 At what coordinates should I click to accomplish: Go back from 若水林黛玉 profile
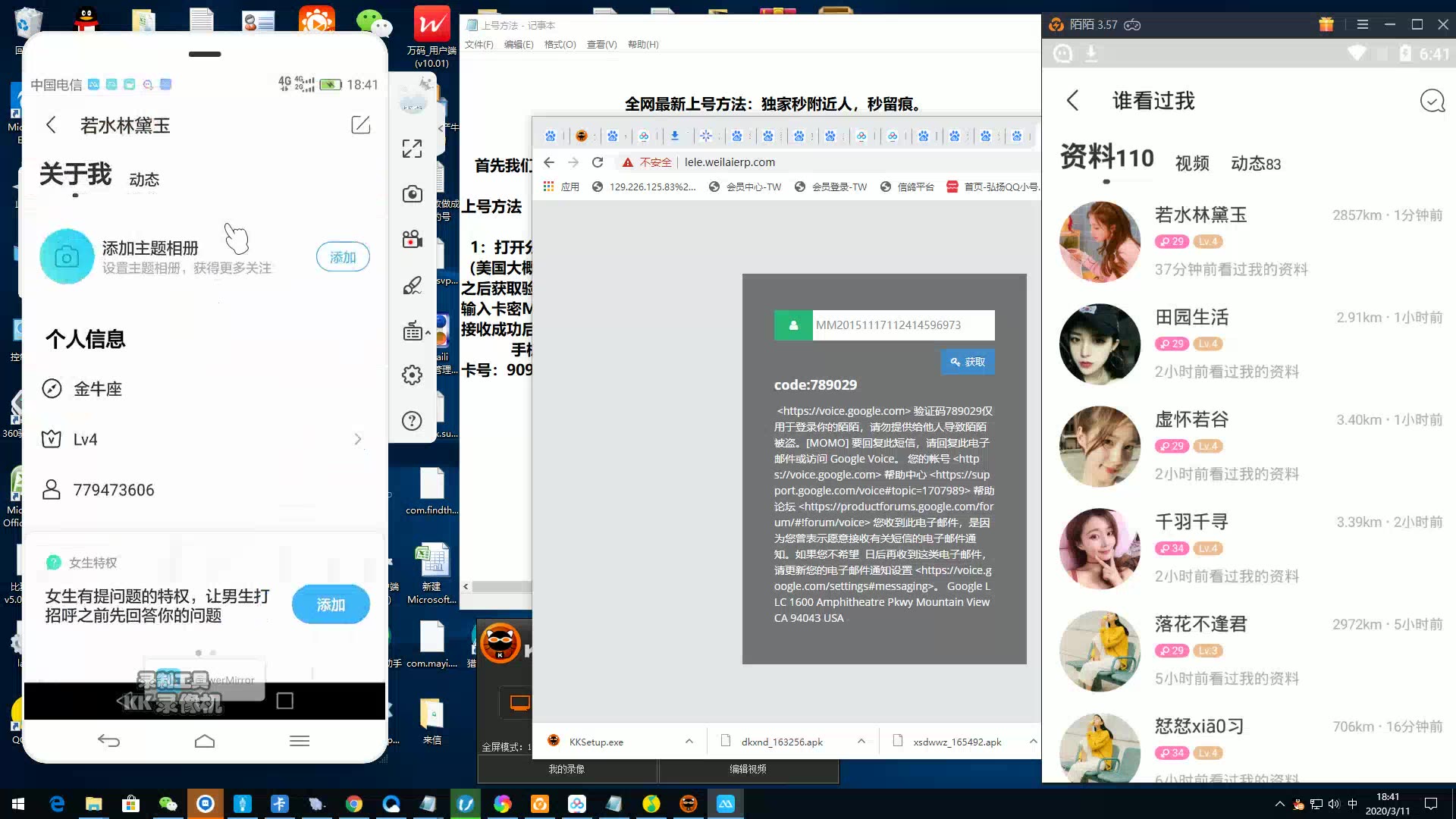click(51, 125)
